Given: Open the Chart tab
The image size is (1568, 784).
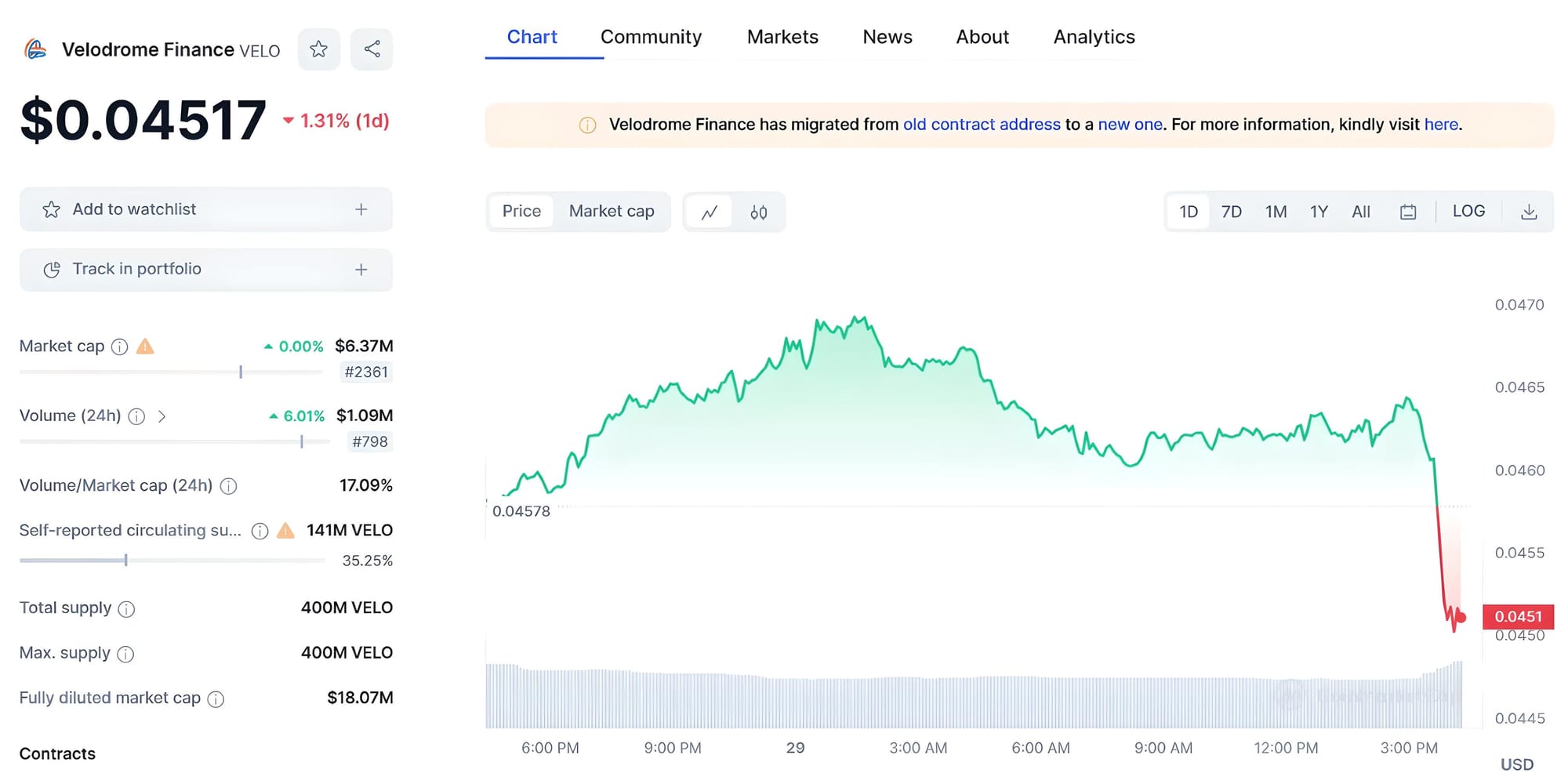Looking at the screenshot, I should (x=532, y=37).
